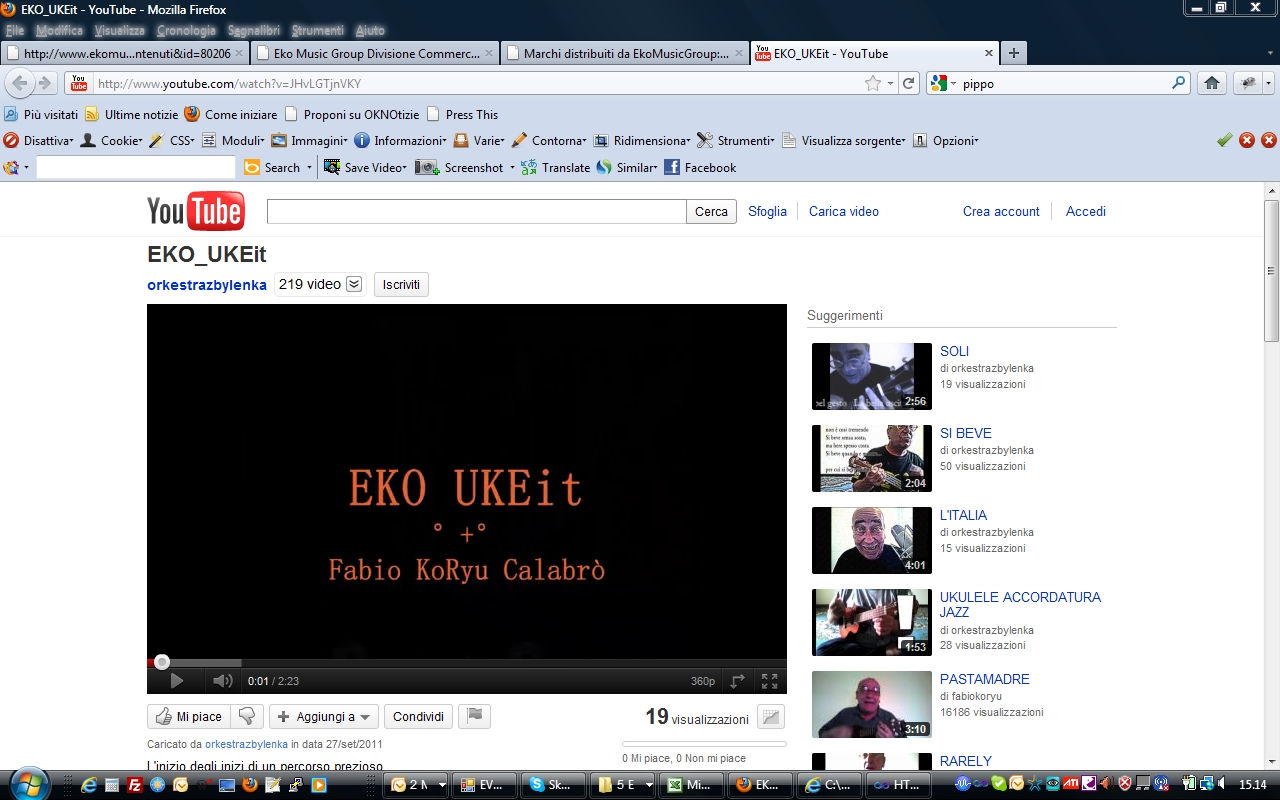
Task: Open the 360p quality selector
Action: point(703,681)
